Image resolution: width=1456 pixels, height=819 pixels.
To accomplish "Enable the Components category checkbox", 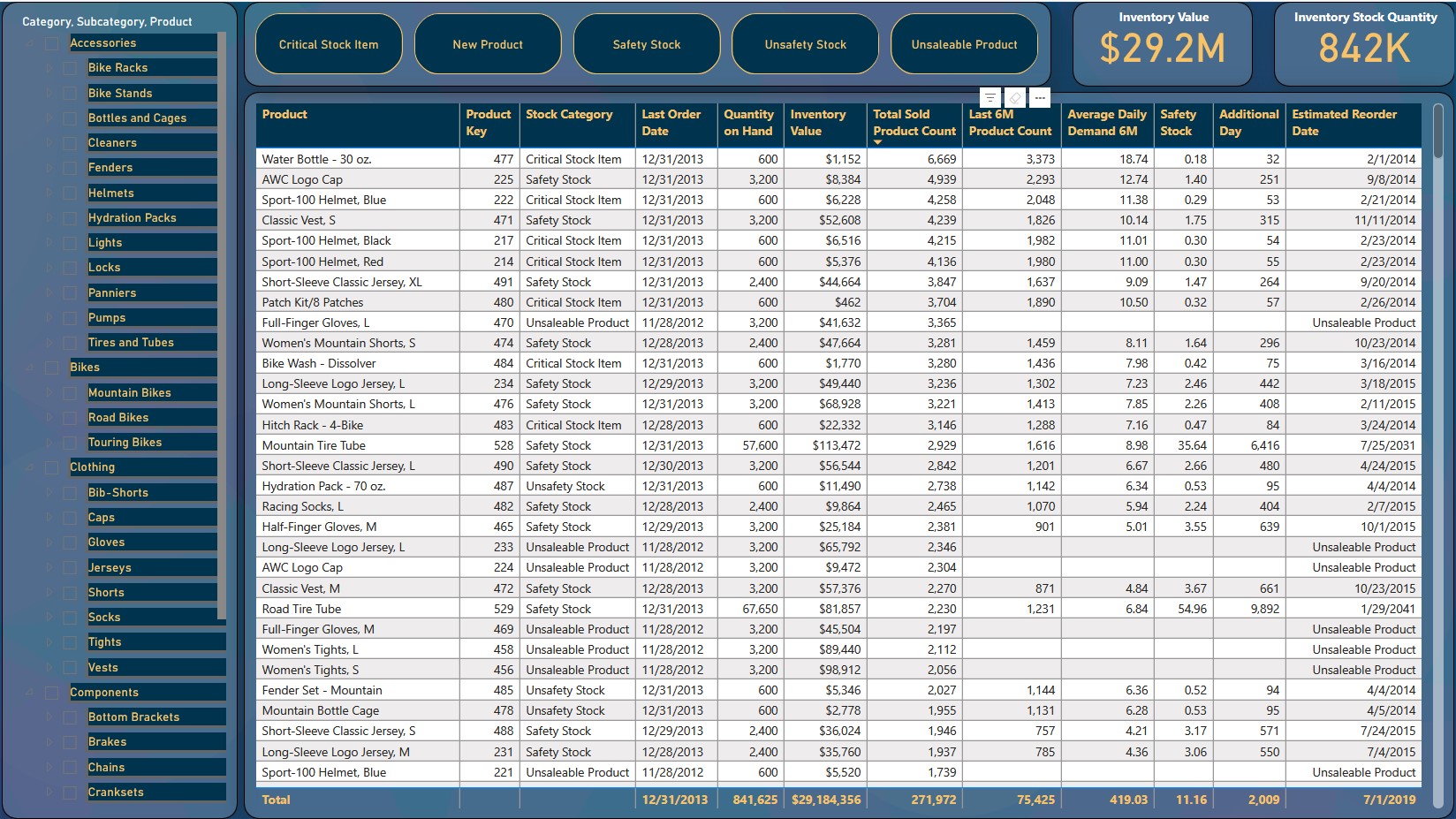I will (52, 692).
